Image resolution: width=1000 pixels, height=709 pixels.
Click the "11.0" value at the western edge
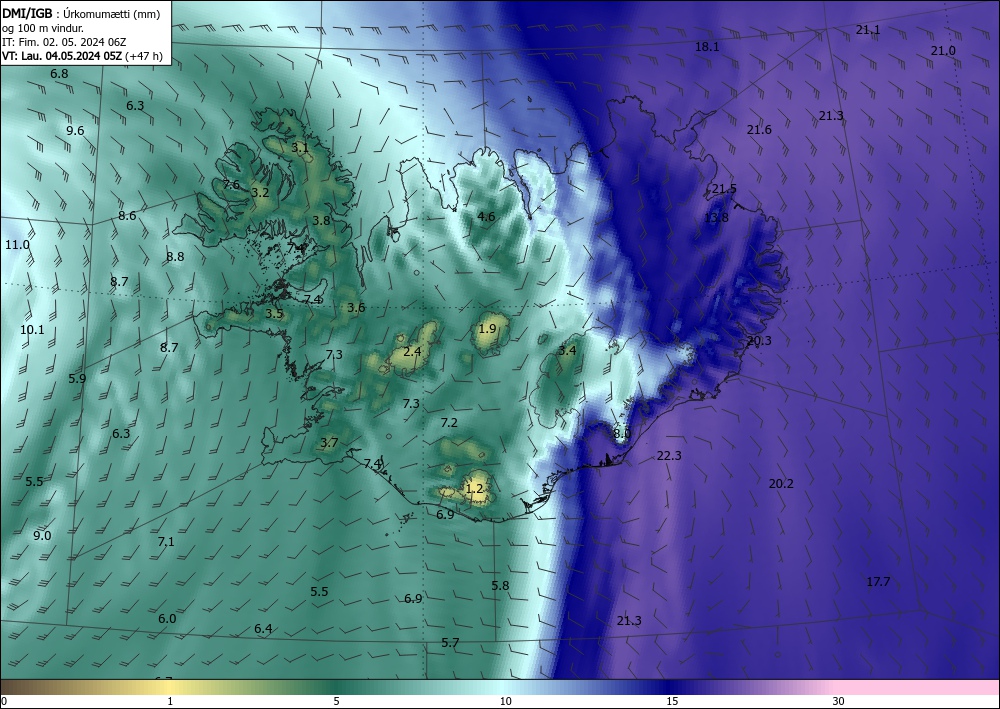(17, 245)
